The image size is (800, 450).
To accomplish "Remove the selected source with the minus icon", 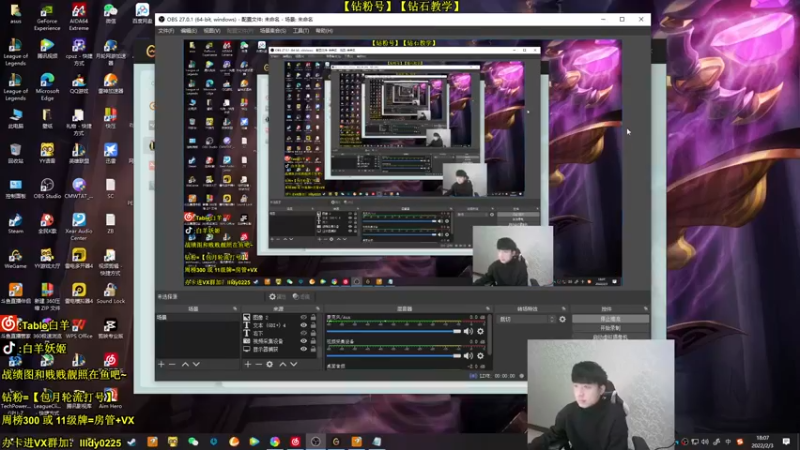I will coord(258,364).
